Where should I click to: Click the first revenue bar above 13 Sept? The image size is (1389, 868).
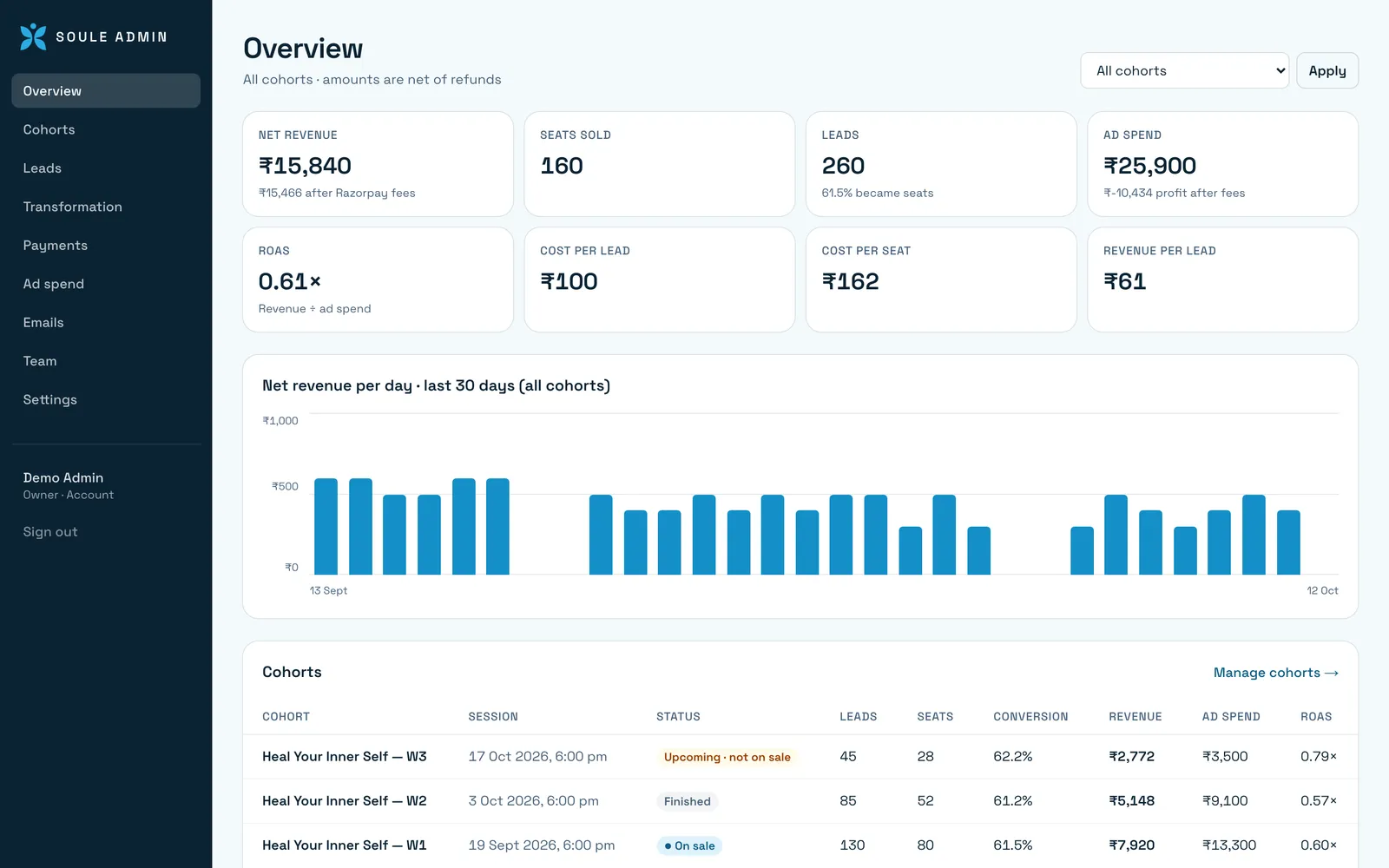(326, 526)
